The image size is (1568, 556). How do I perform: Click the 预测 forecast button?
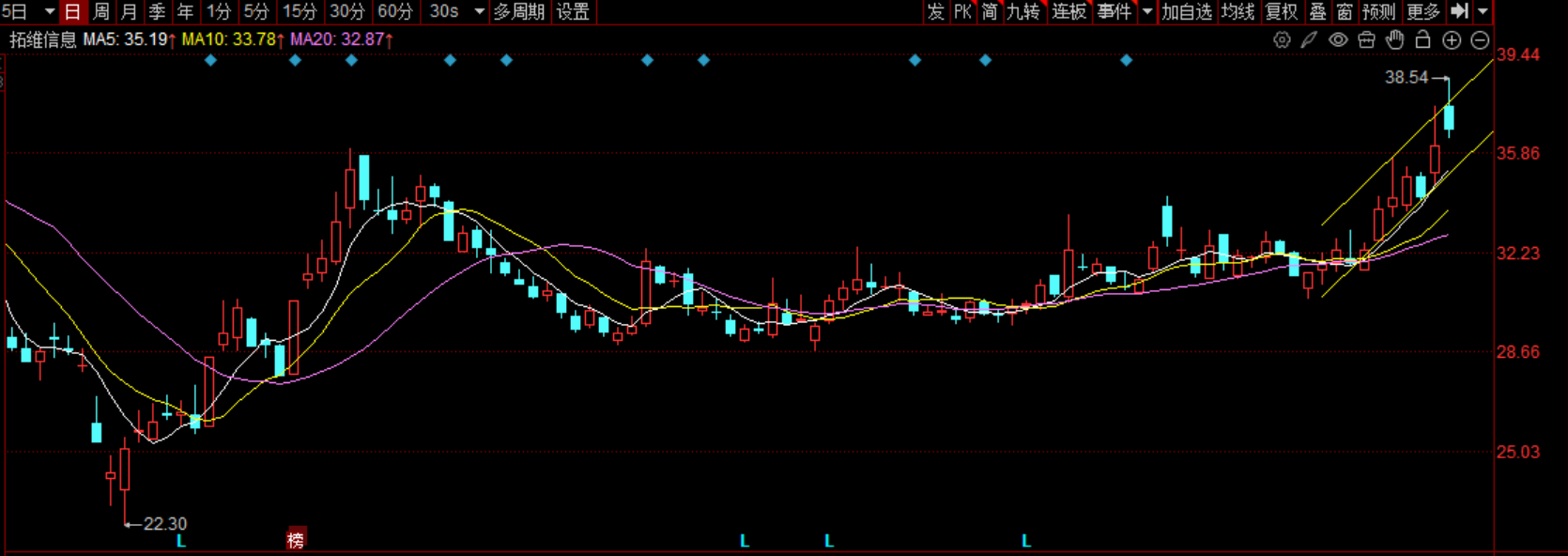pos(1379,11)
